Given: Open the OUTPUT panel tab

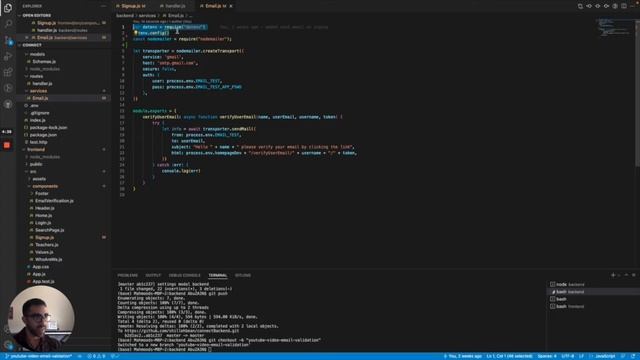Looking at the screenshot, I should pyautogui.click(x=153, y=275).
